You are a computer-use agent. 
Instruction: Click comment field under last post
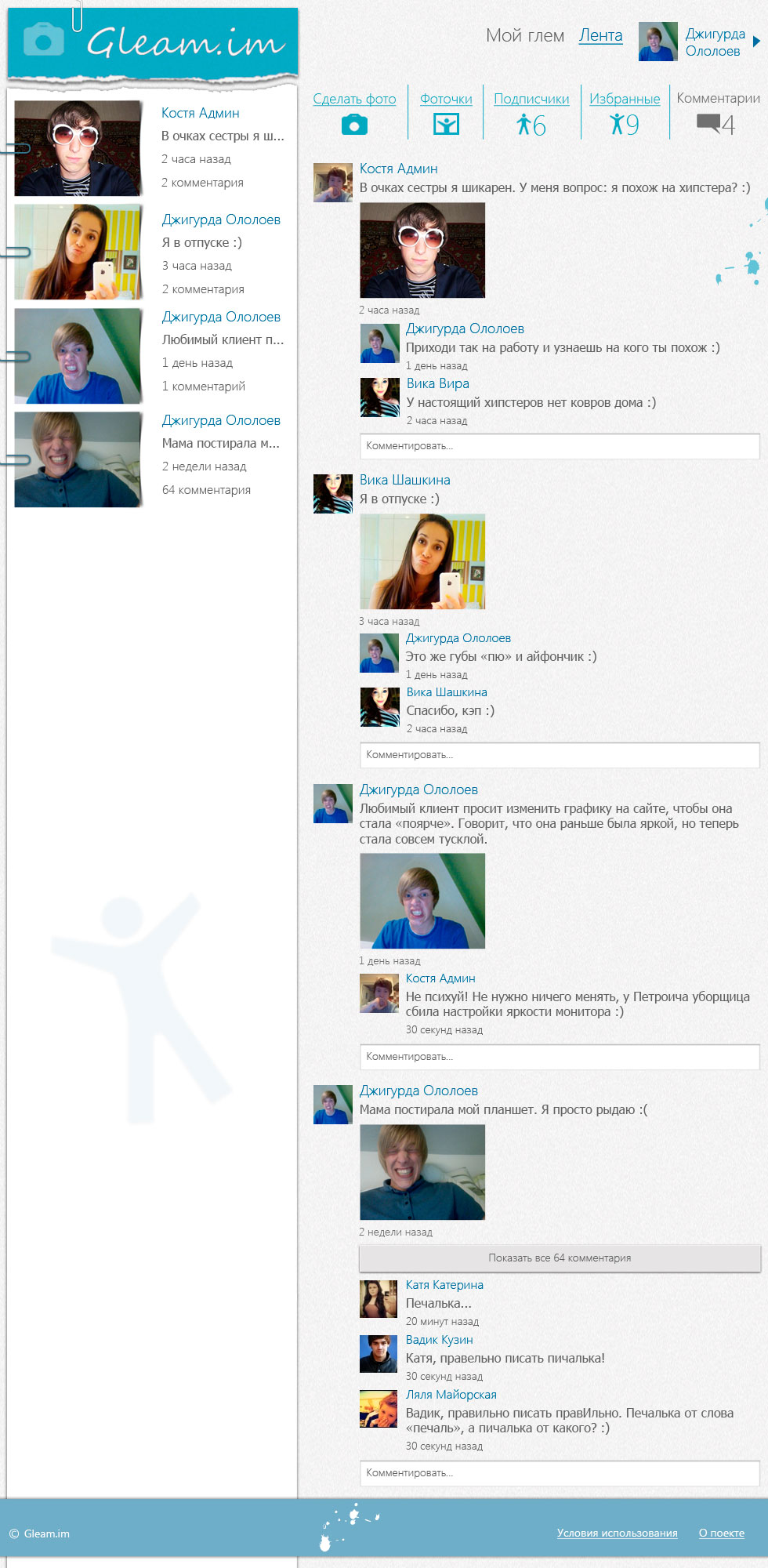pyautogui.click(x=560, y=1473)
